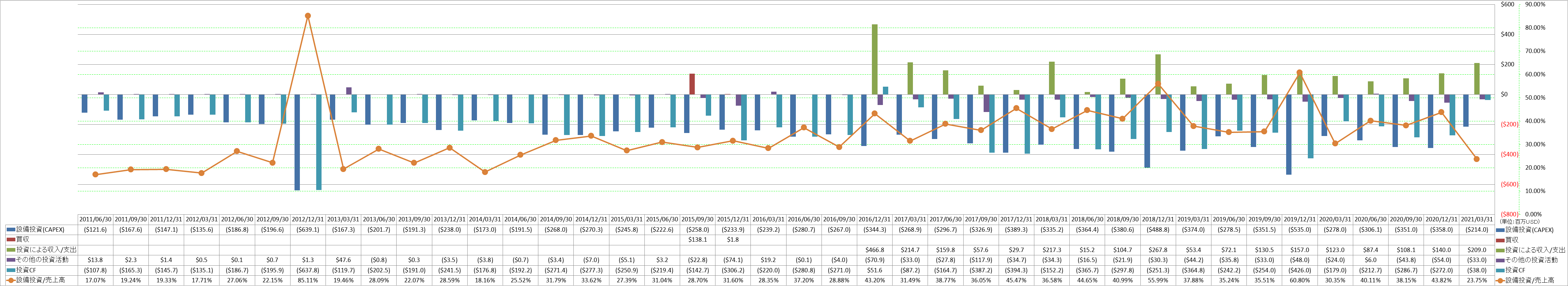Click other investing value ($117.9)
1568x286 pixels.
pyautogui.click(x=981, y=260)
